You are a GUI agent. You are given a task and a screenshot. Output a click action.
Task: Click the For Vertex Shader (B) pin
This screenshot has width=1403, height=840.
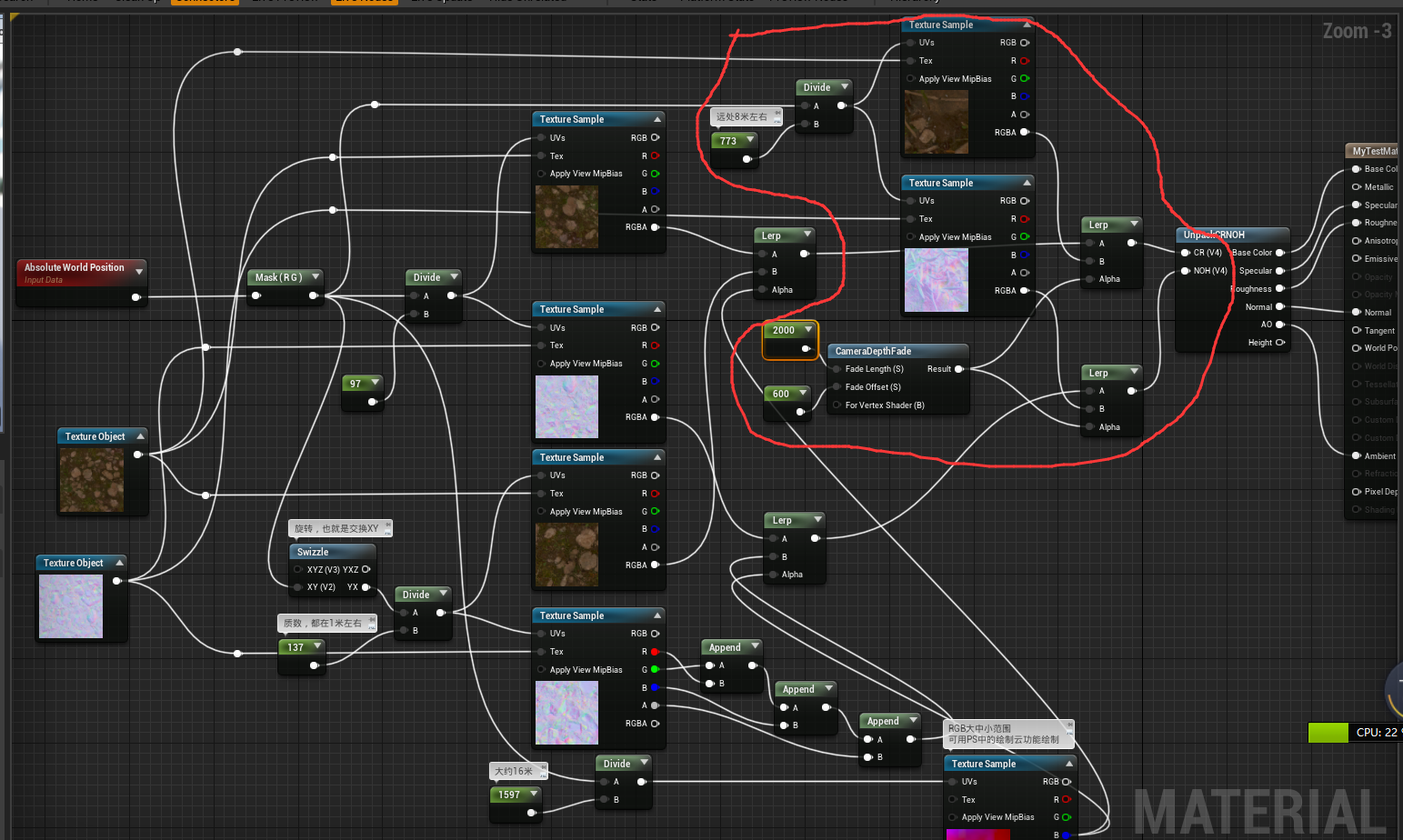click(837, 405)
